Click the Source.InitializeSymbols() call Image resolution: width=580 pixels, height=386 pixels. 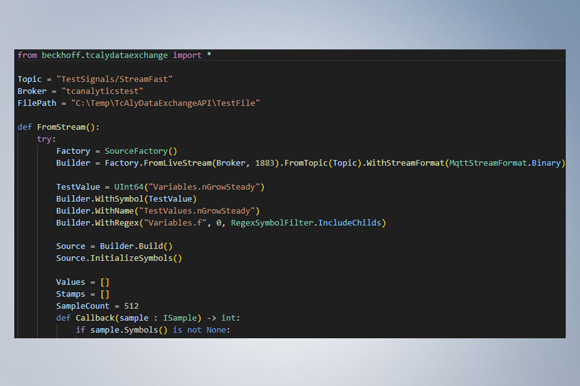click(119, 258)
